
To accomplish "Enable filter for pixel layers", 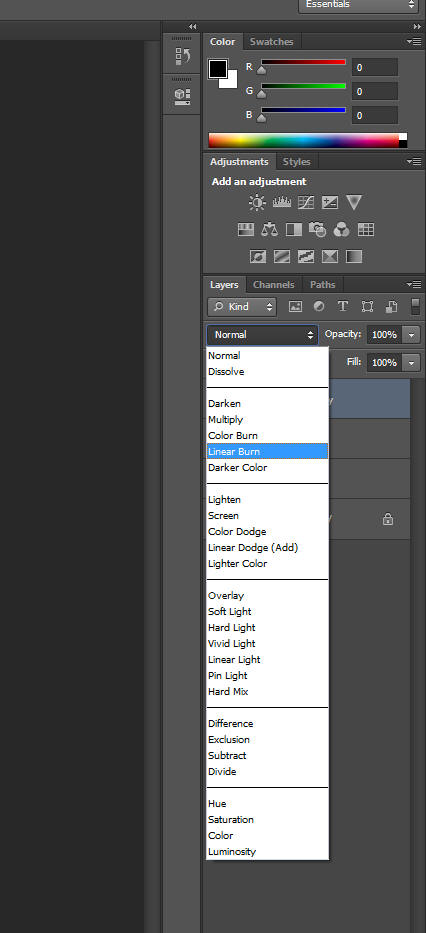I will coord(295,306).
